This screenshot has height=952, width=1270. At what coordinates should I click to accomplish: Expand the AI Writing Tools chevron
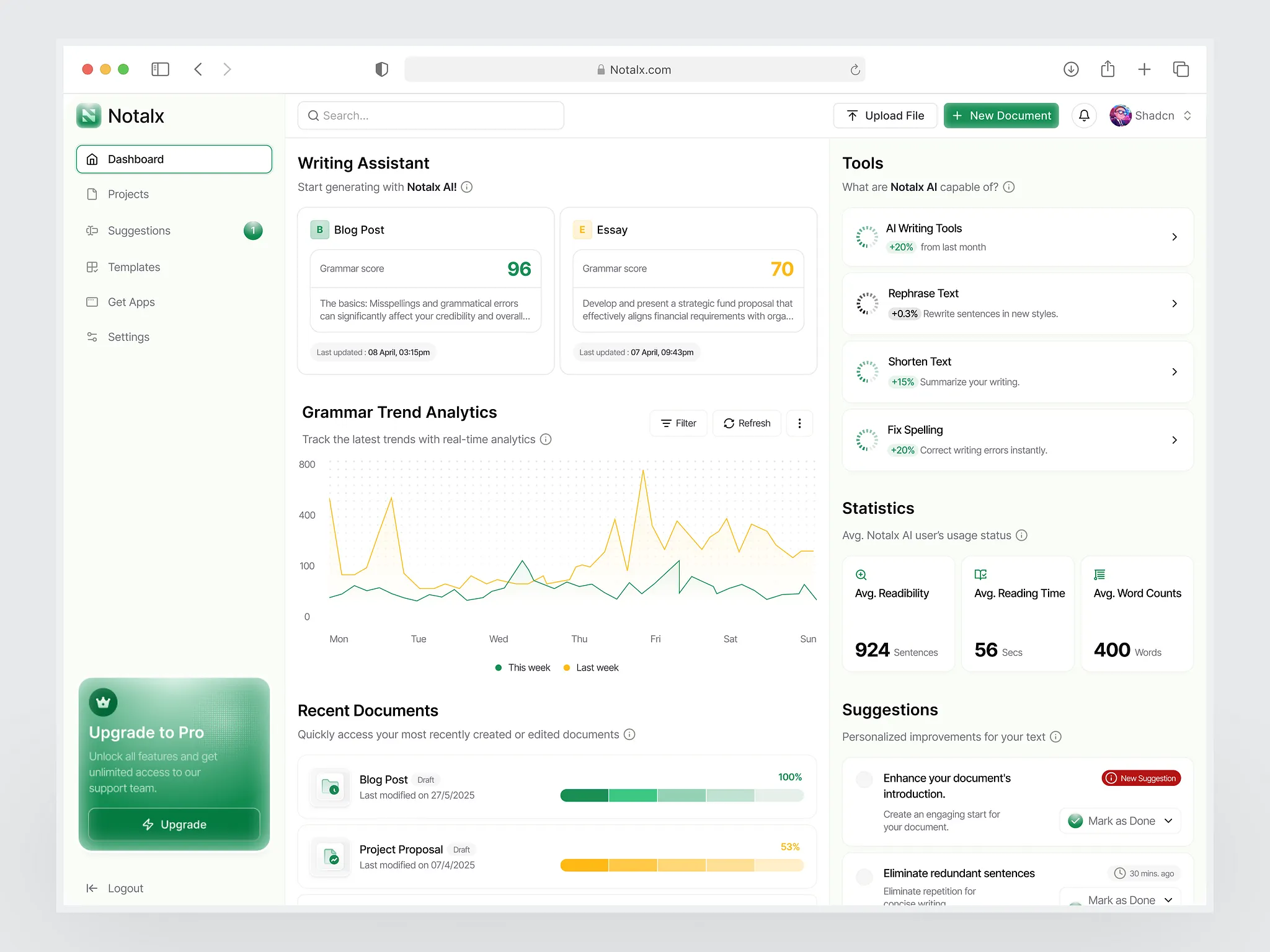click(1174, 237)
